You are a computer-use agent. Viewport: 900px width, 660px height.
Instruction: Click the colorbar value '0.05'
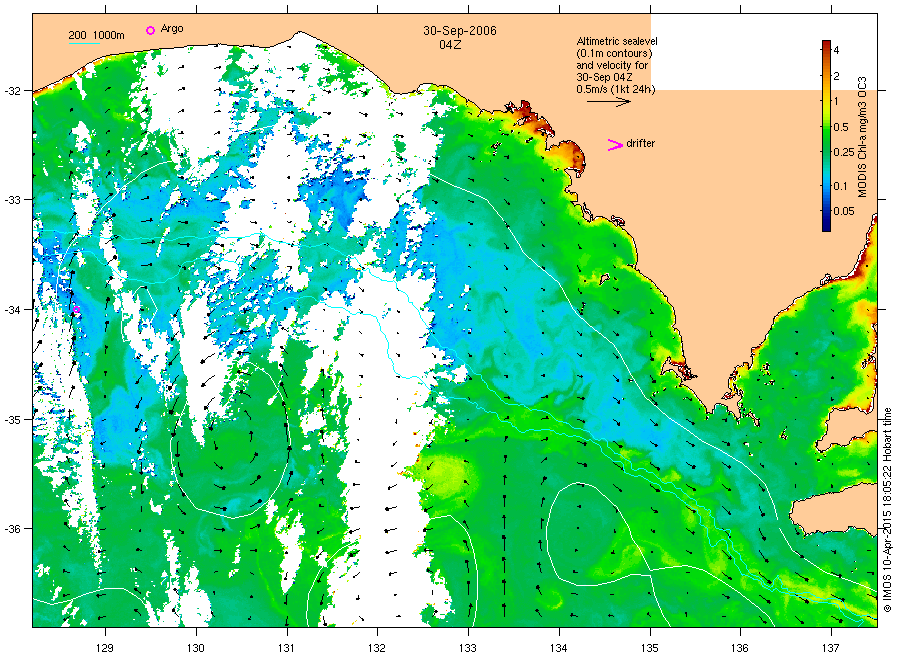coord(844,211)
